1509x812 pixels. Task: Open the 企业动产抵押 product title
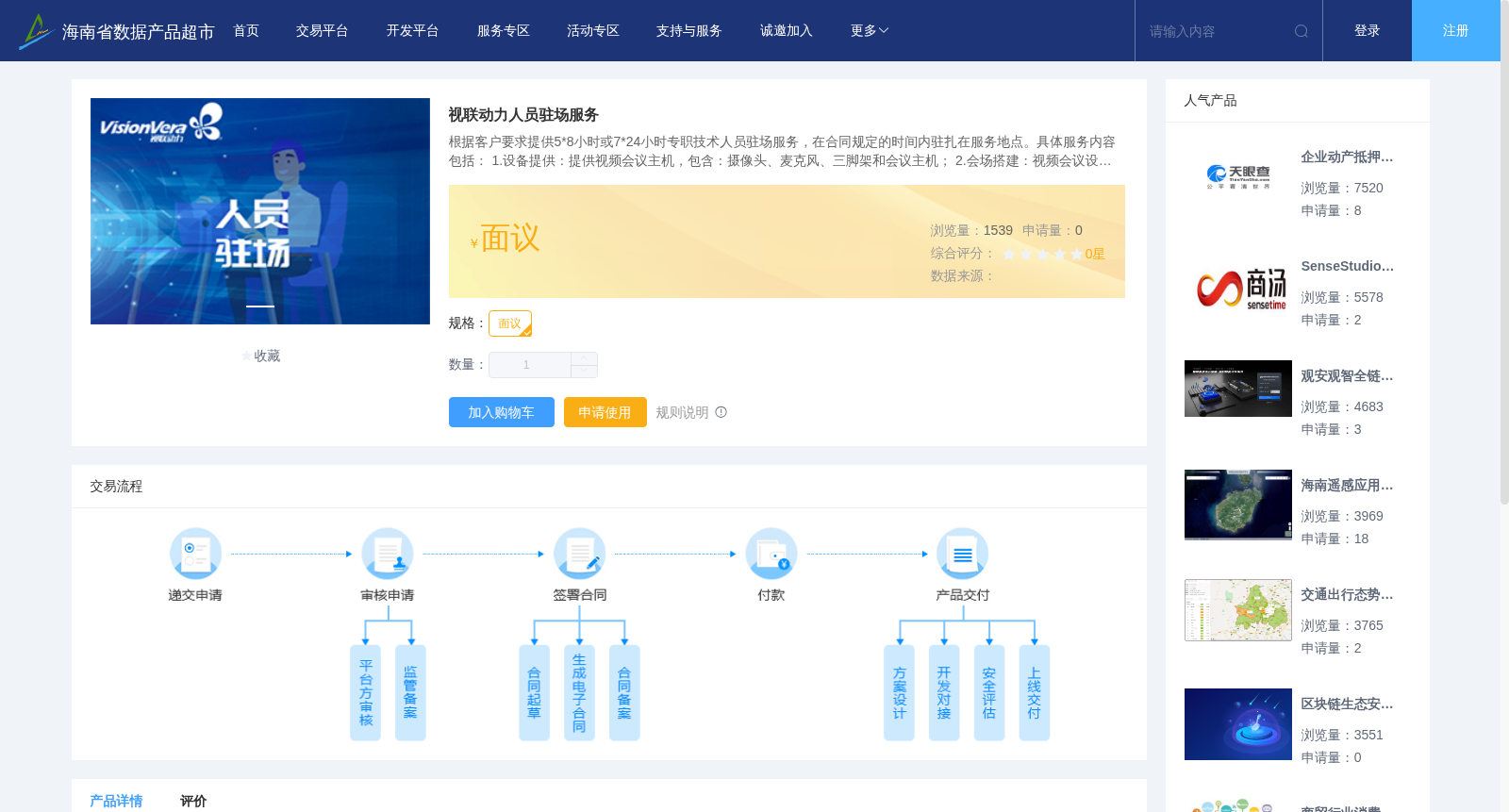[1347, 157]
